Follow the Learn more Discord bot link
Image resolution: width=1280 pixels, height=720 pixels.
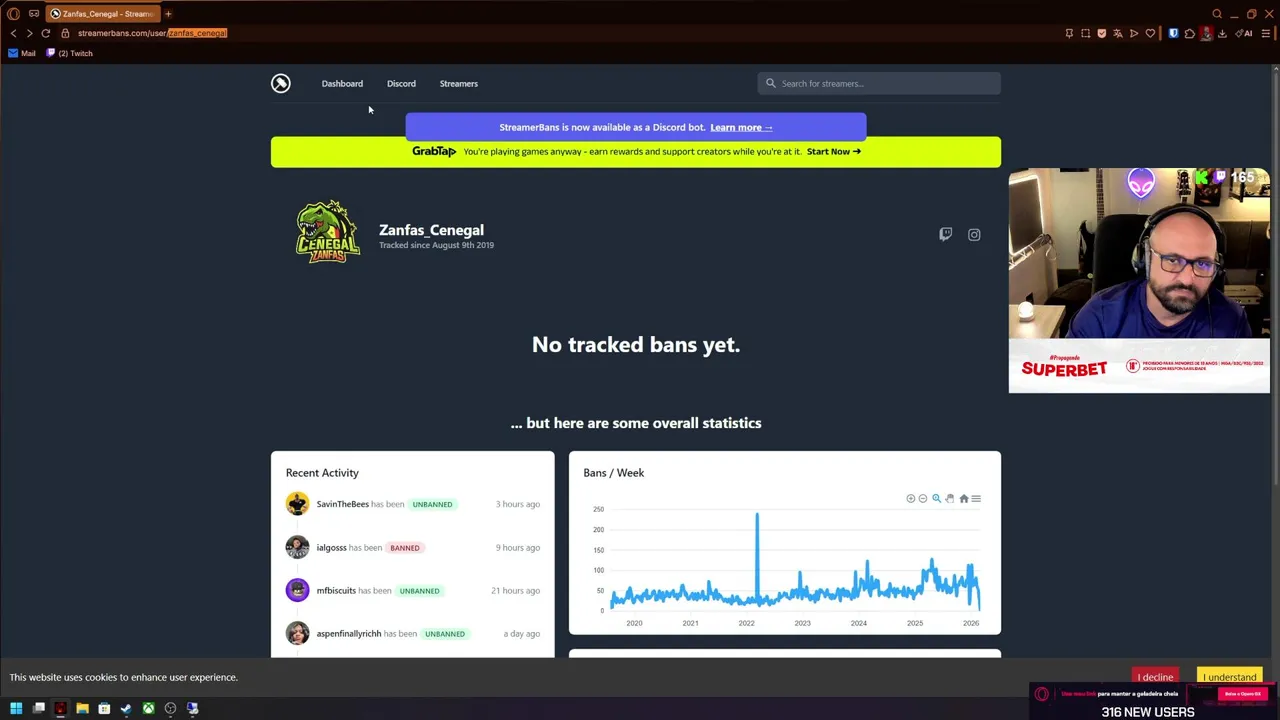coord(741,127)
